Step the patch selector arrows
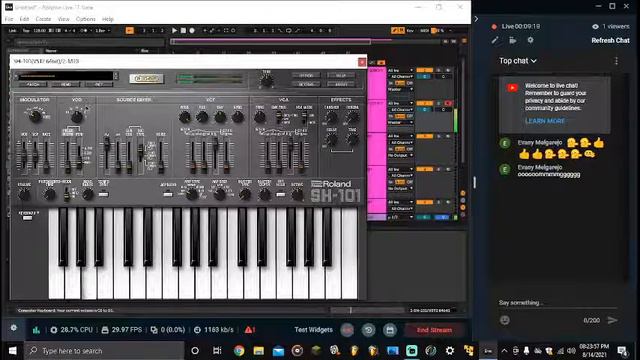Screen dimensions: 640x360 pos(116,76)
